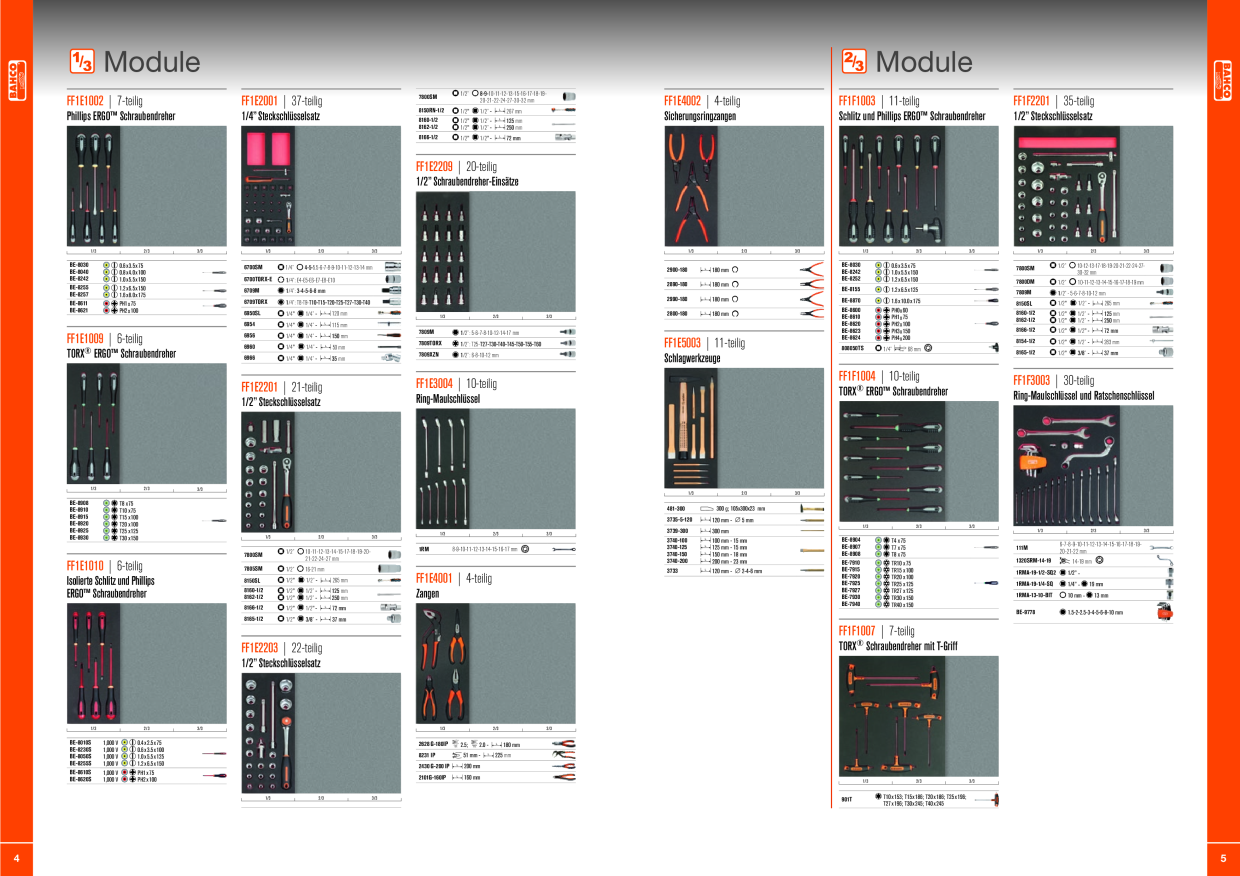
Task: Open the FF1E5003 Schlagwerkzeuge tray image
Action: point(744,426)
